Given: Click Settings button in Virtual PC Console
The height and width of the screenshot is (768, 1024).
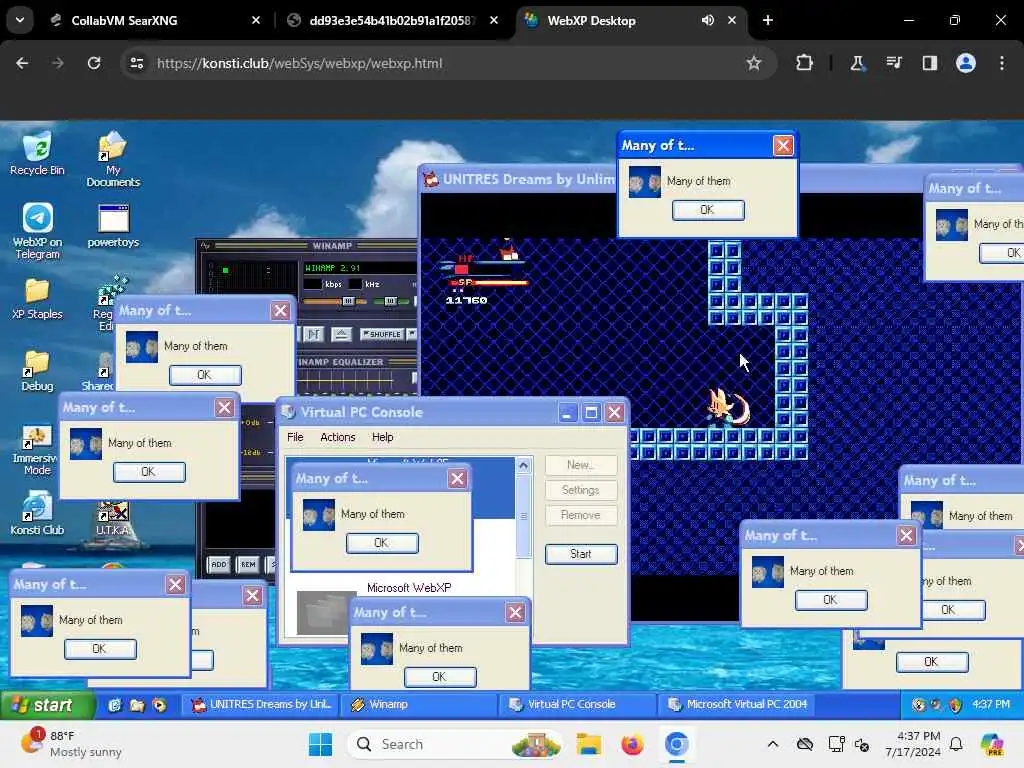Looking at the screenshot, I should [581, 490].
